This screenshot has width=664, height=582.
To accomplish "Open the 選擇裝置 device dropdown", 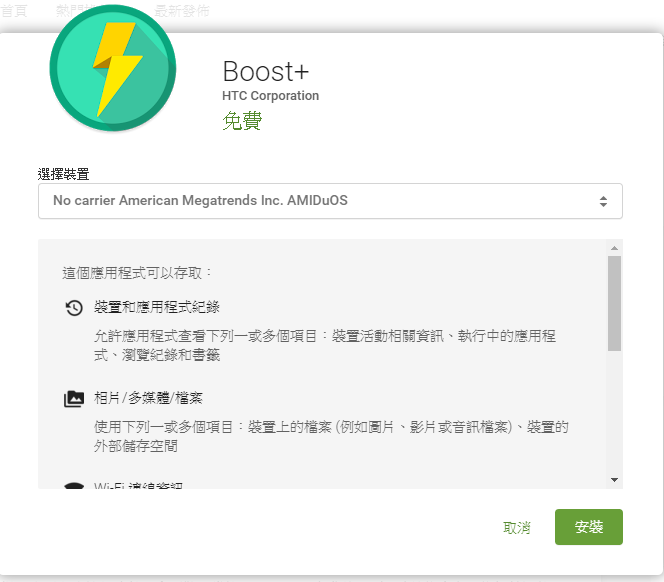I will [330, 201].
